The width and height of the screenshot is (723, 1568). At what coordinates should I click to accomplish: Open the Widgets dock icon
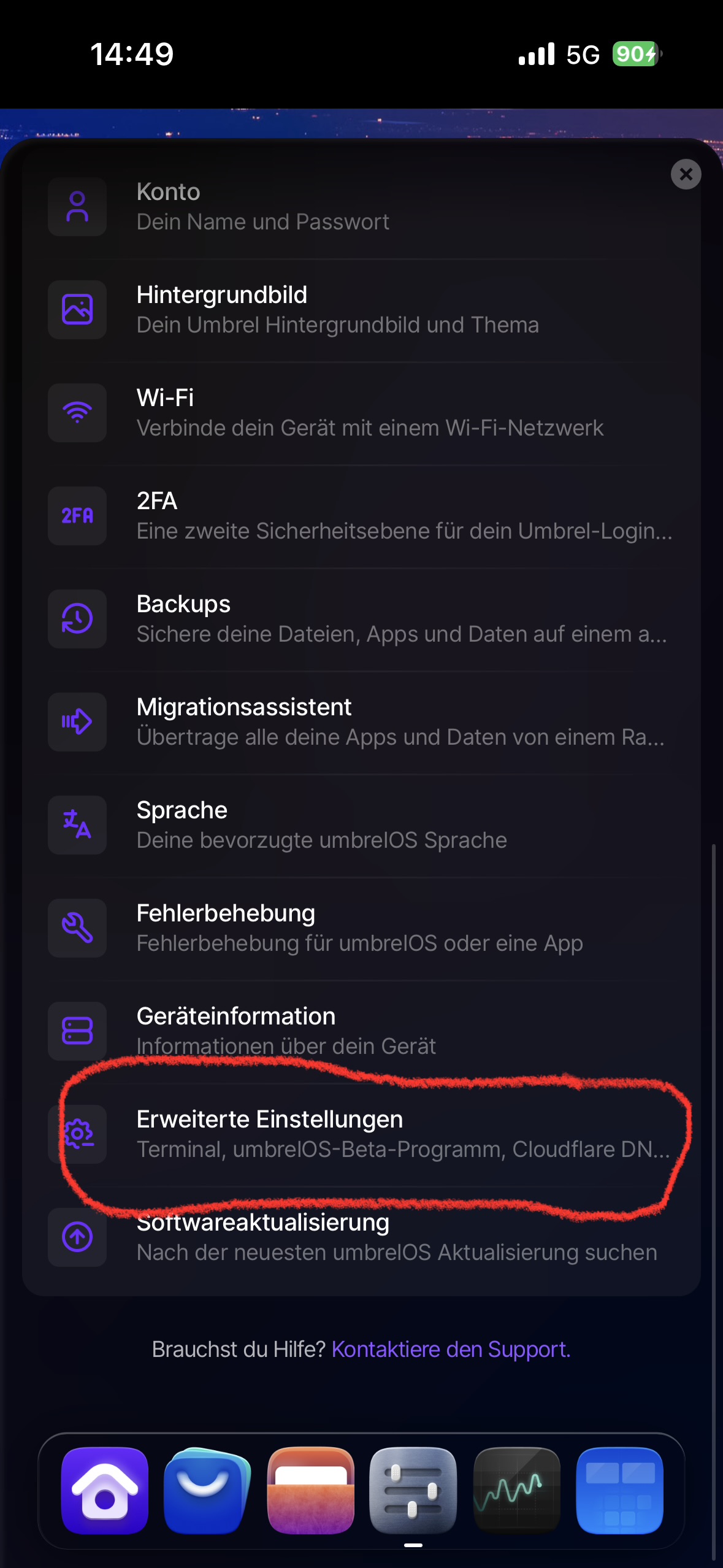pos(619,1490)
